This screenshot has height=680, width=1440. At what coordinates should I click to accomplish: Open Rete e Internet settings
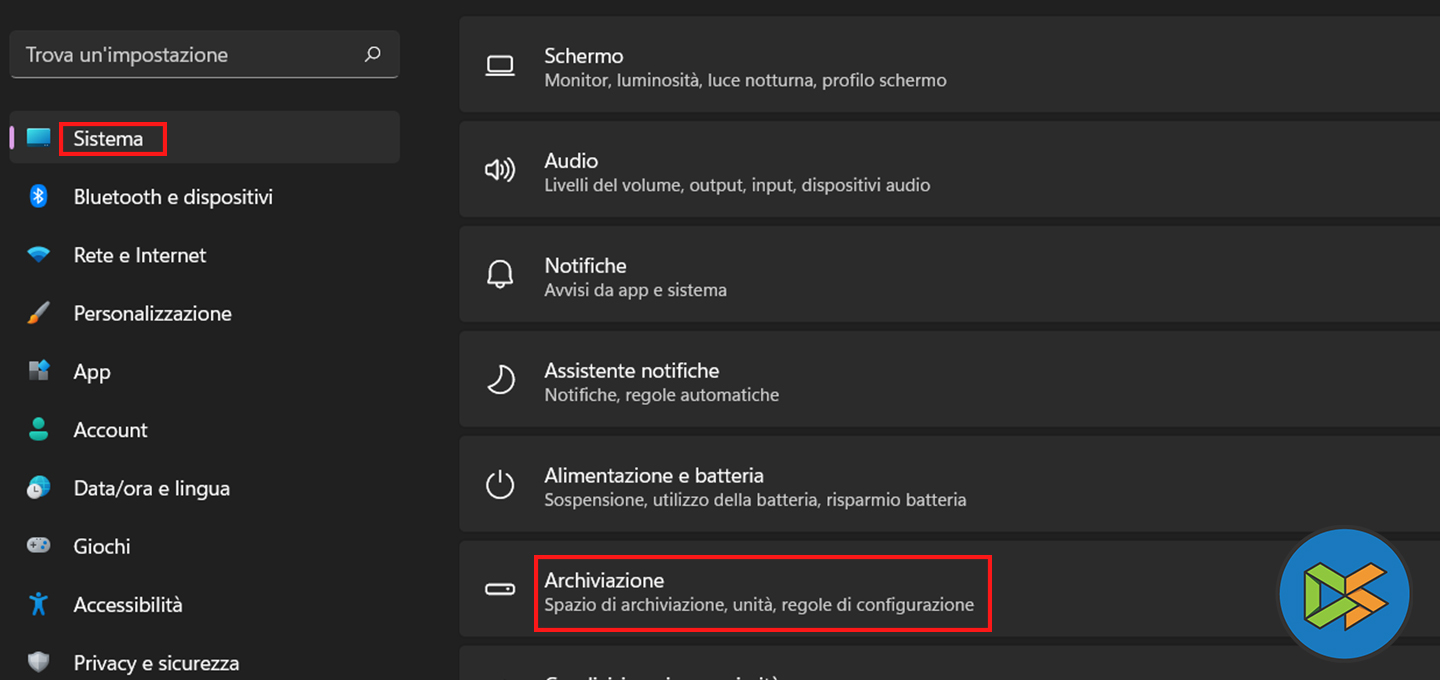click(x=140, y=255)
